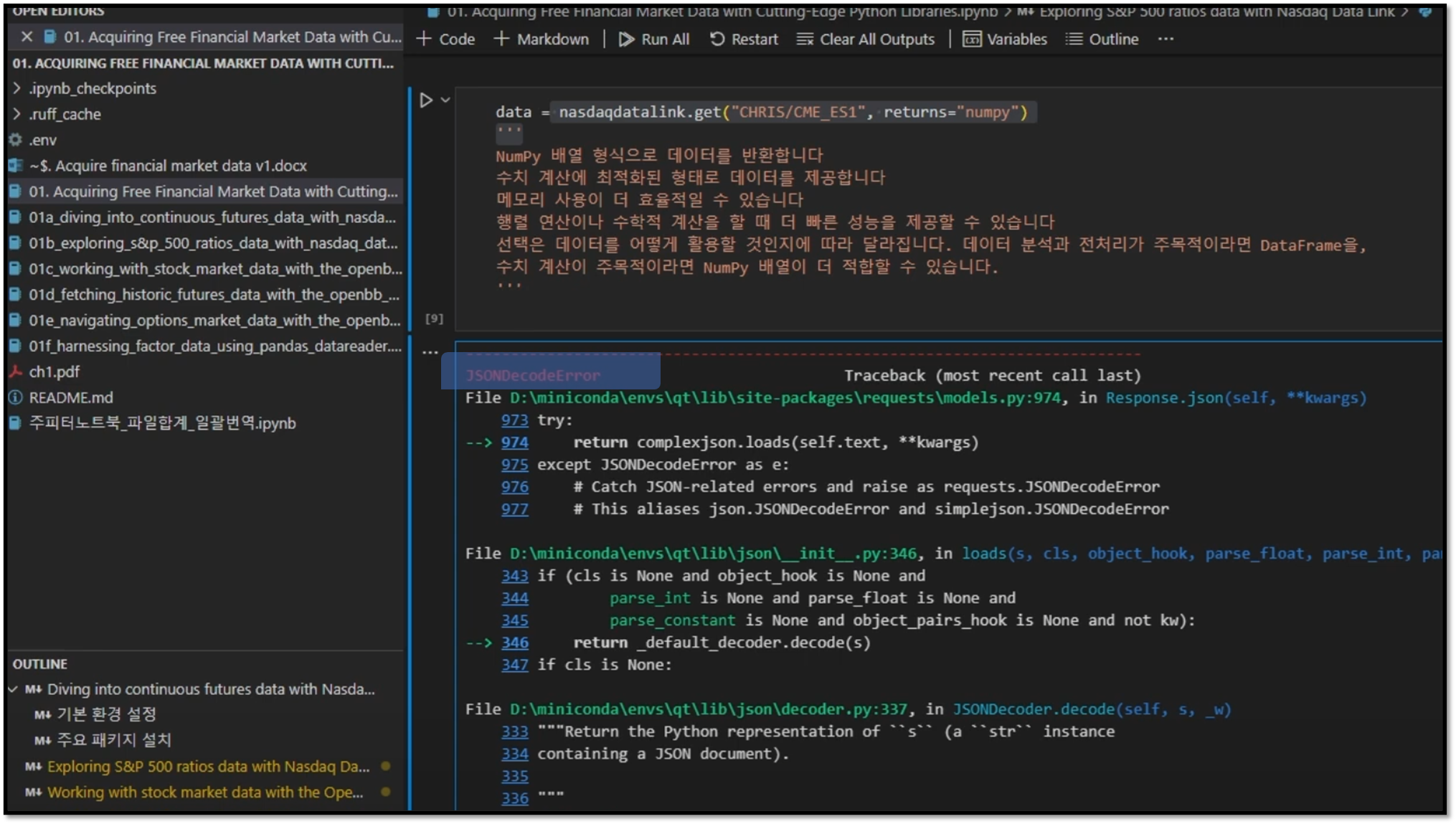Screen dimensions: 1456x824
Task: Follow the line 974 traceback link
Action: tap(514, 442)
